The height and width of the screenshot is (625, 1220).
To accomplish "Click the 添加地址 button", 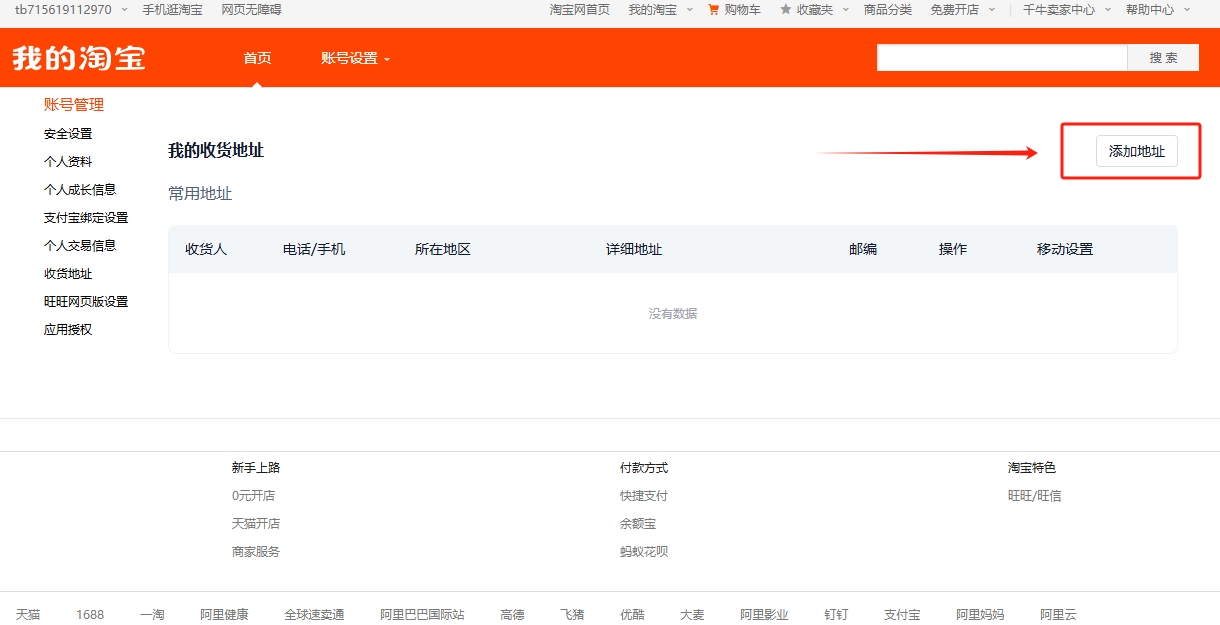I will click(x=1137, y=152).
